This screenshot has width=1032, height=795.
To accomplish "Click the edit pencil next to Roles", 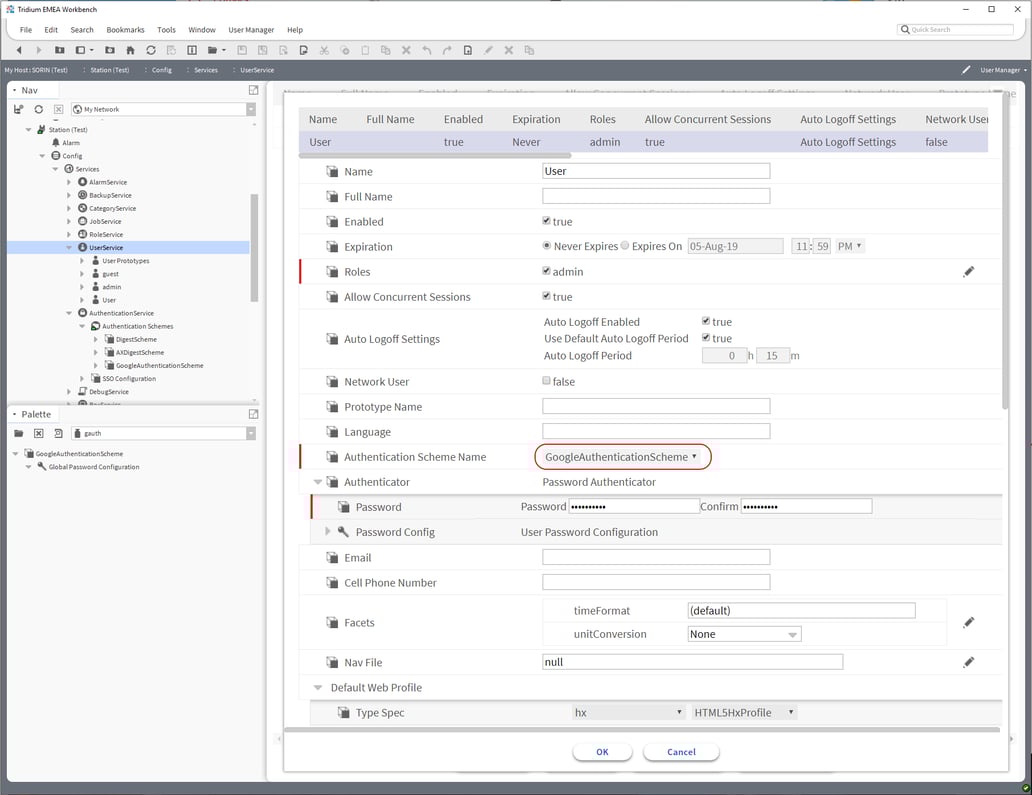I will tap(968, 272).
